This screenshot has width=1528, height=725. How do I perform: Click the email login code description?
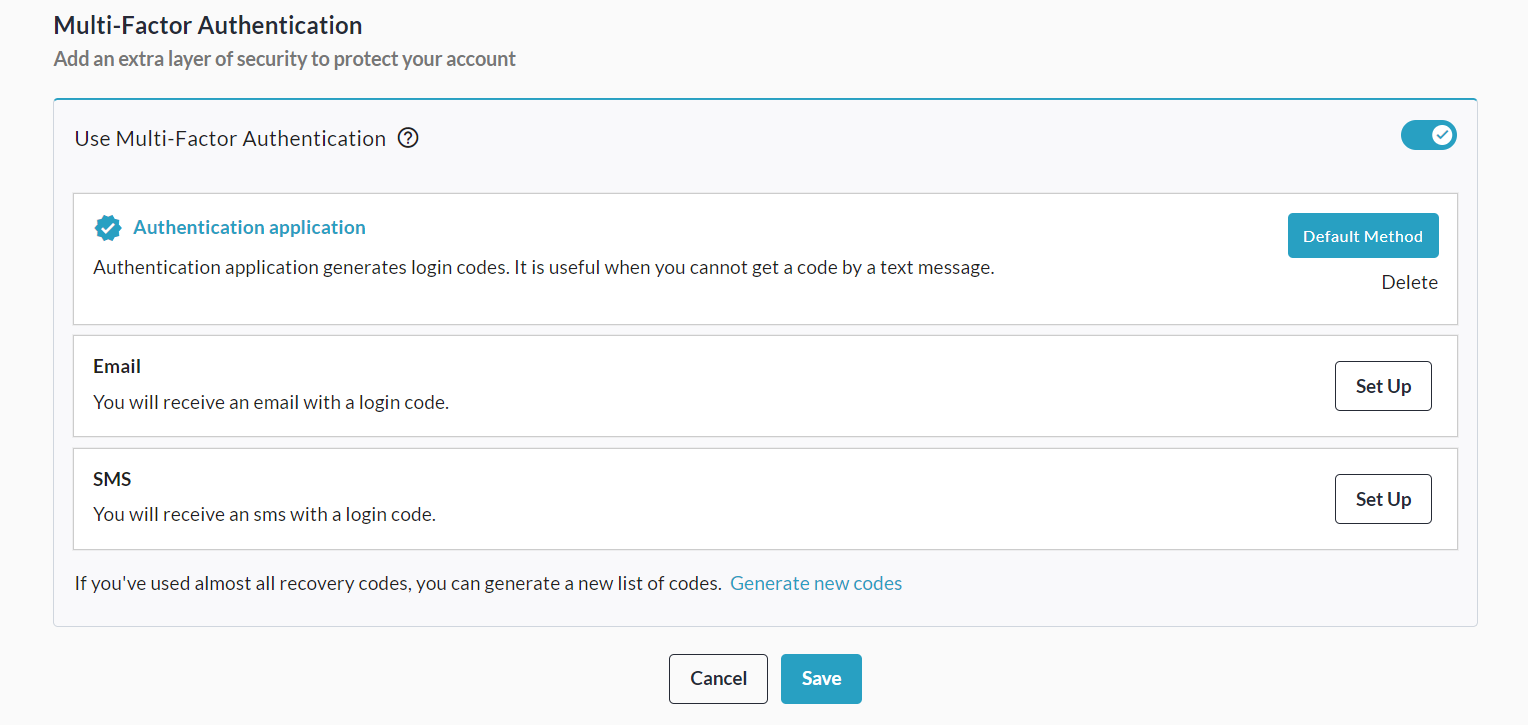[271, 403]
